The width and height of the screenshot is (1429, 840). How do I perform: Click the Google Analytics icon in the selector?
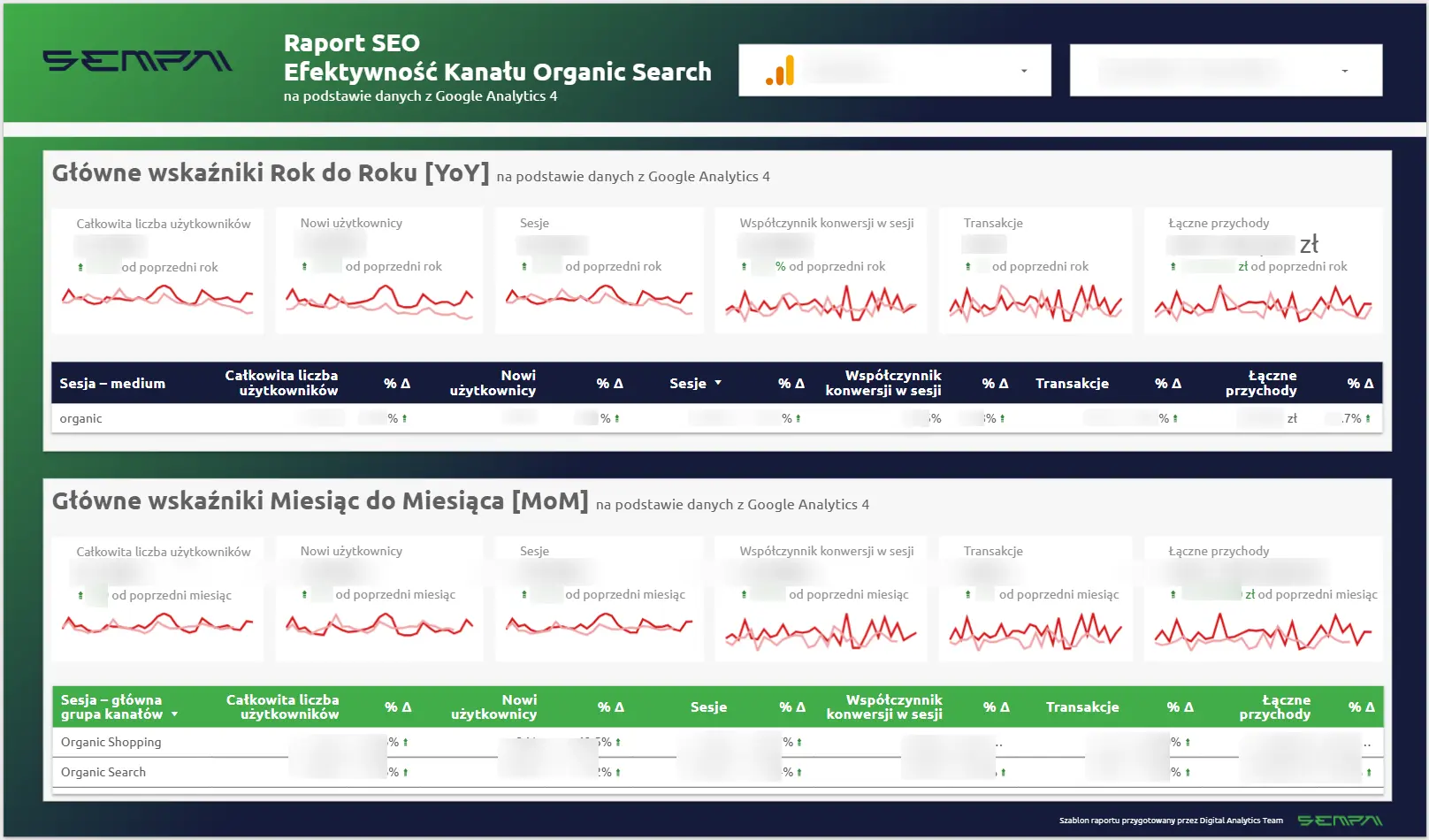780,71
